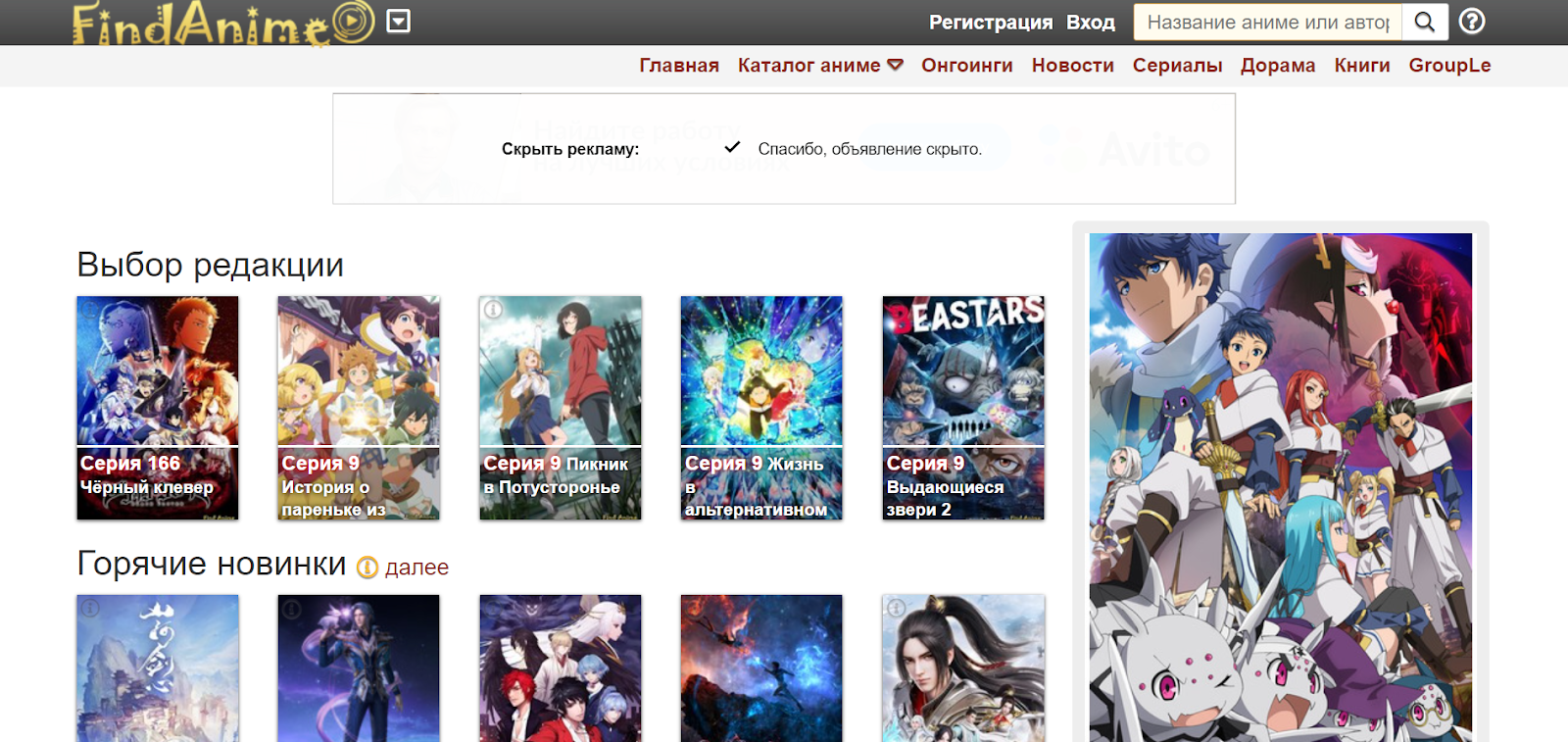
Task: Expand the Каталог аниме dropdown menu
Action: point(820,66)
